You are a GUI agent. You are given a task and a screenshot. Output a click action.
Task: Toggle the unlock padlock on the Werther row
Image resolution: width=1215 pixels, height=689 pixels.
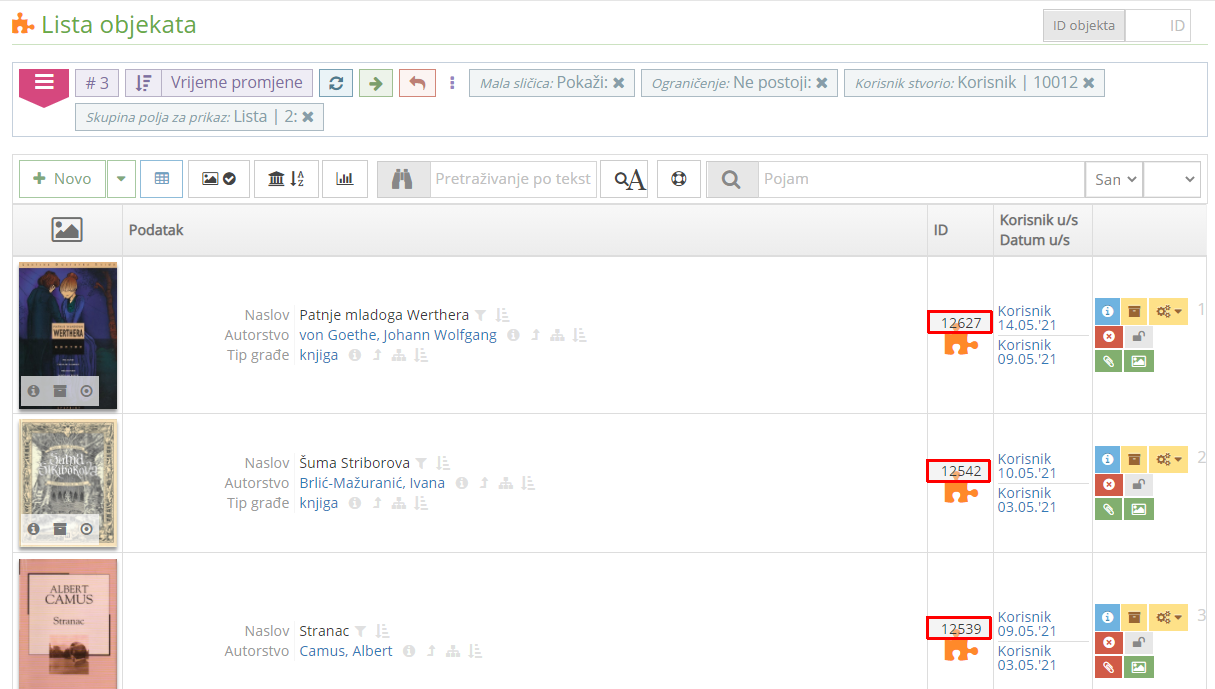[x=1139, y=336]
